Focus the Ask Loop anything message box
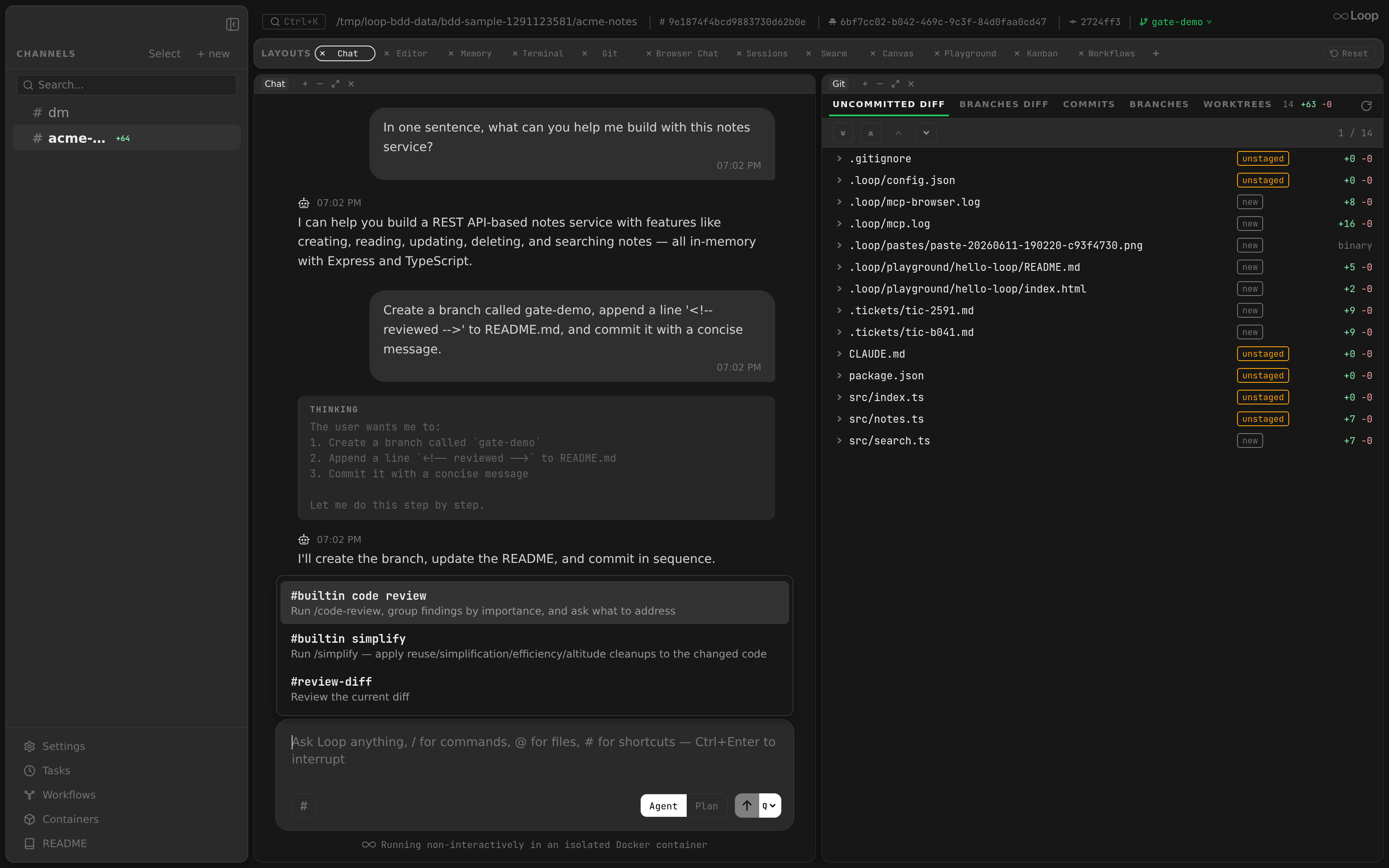Viewport: 1389px width, 868px height. (x=534, y=750)
